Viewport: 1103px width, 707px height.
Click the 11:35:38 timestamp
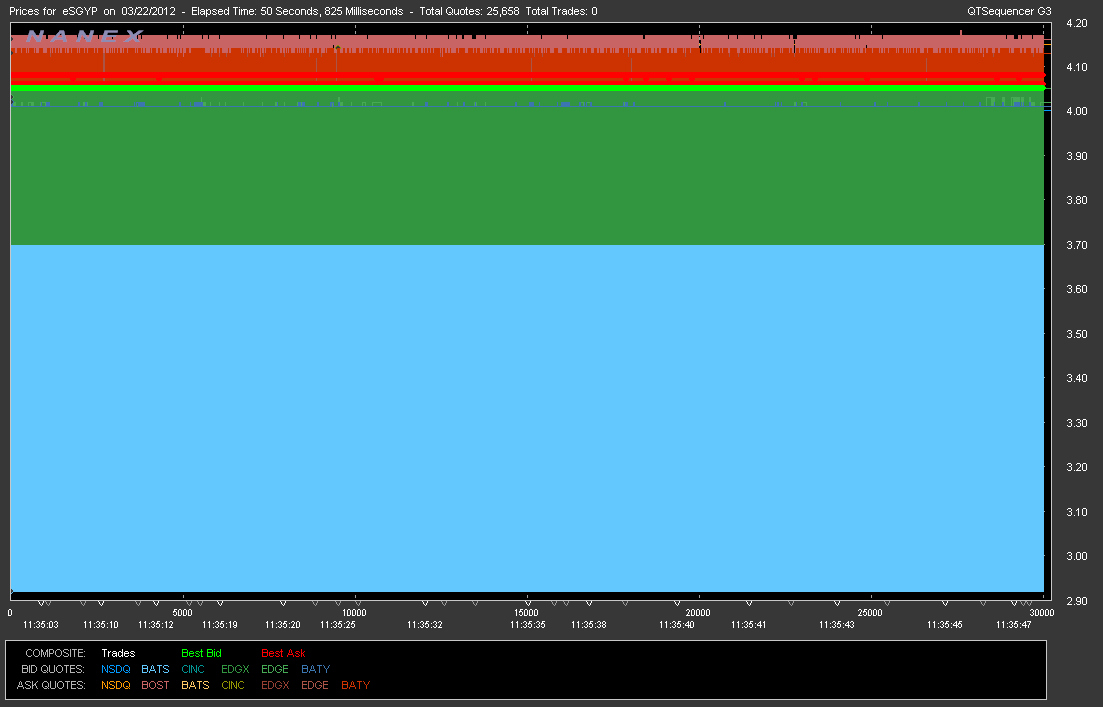pos(589,625)
